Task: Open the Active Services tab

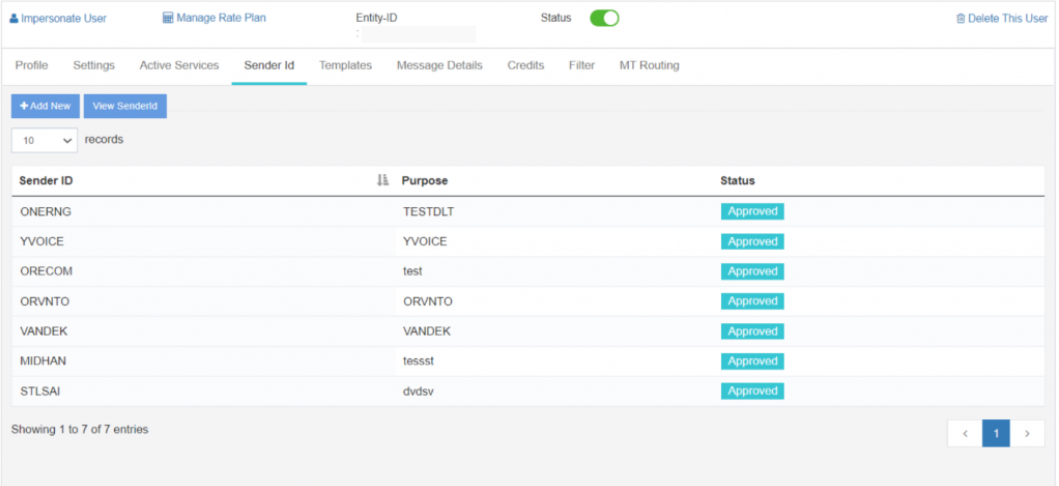Action: (x=179, y=66)
